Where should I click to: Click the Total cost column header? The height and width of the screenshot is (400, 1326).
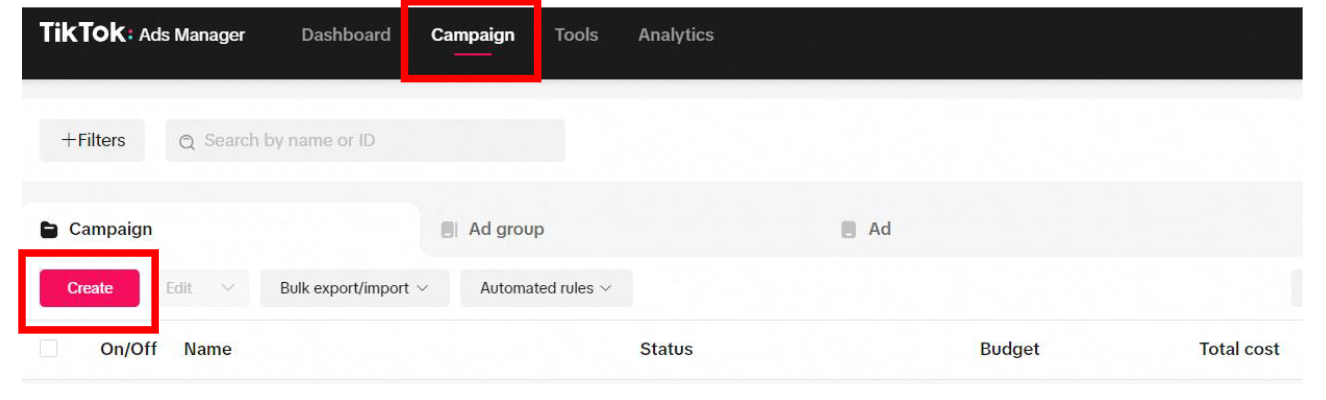click(x=1239, y=349)
